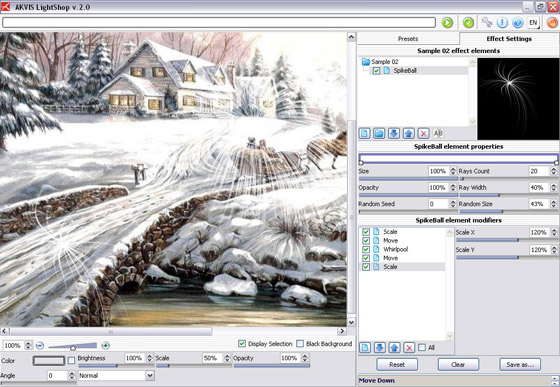This screenshot has height=387, width=560.
Task: Click the Sample 02 folder icon
Action: coord(366,62)
